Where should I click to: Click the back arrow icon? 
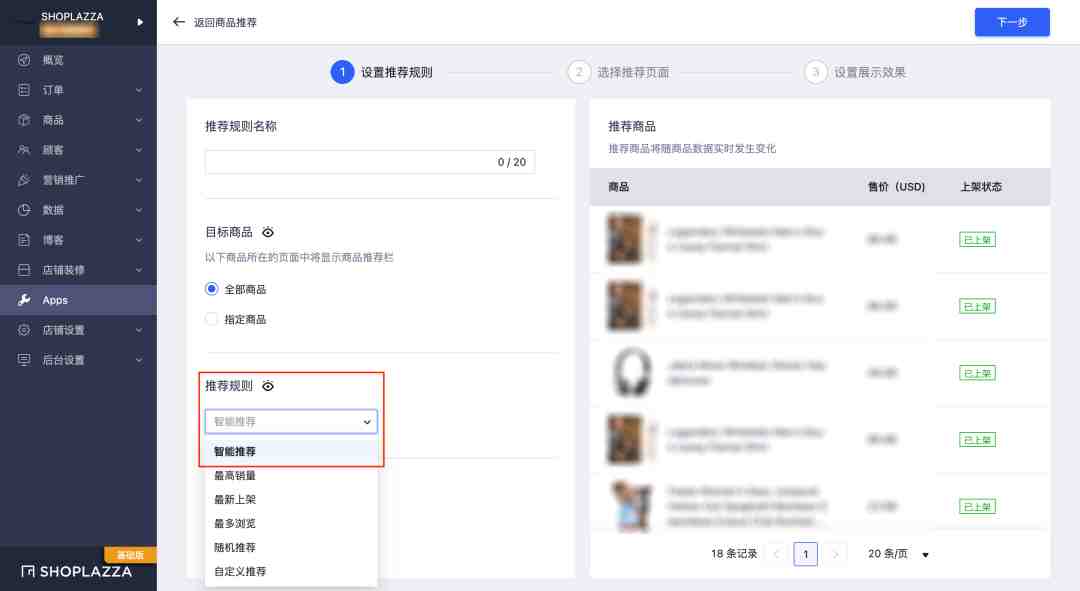(179, 22)
